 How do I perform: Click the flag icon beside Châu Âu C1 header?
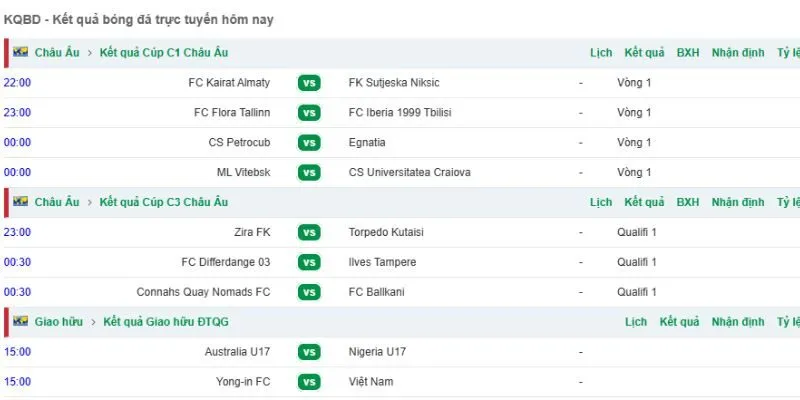click(20, 52)
